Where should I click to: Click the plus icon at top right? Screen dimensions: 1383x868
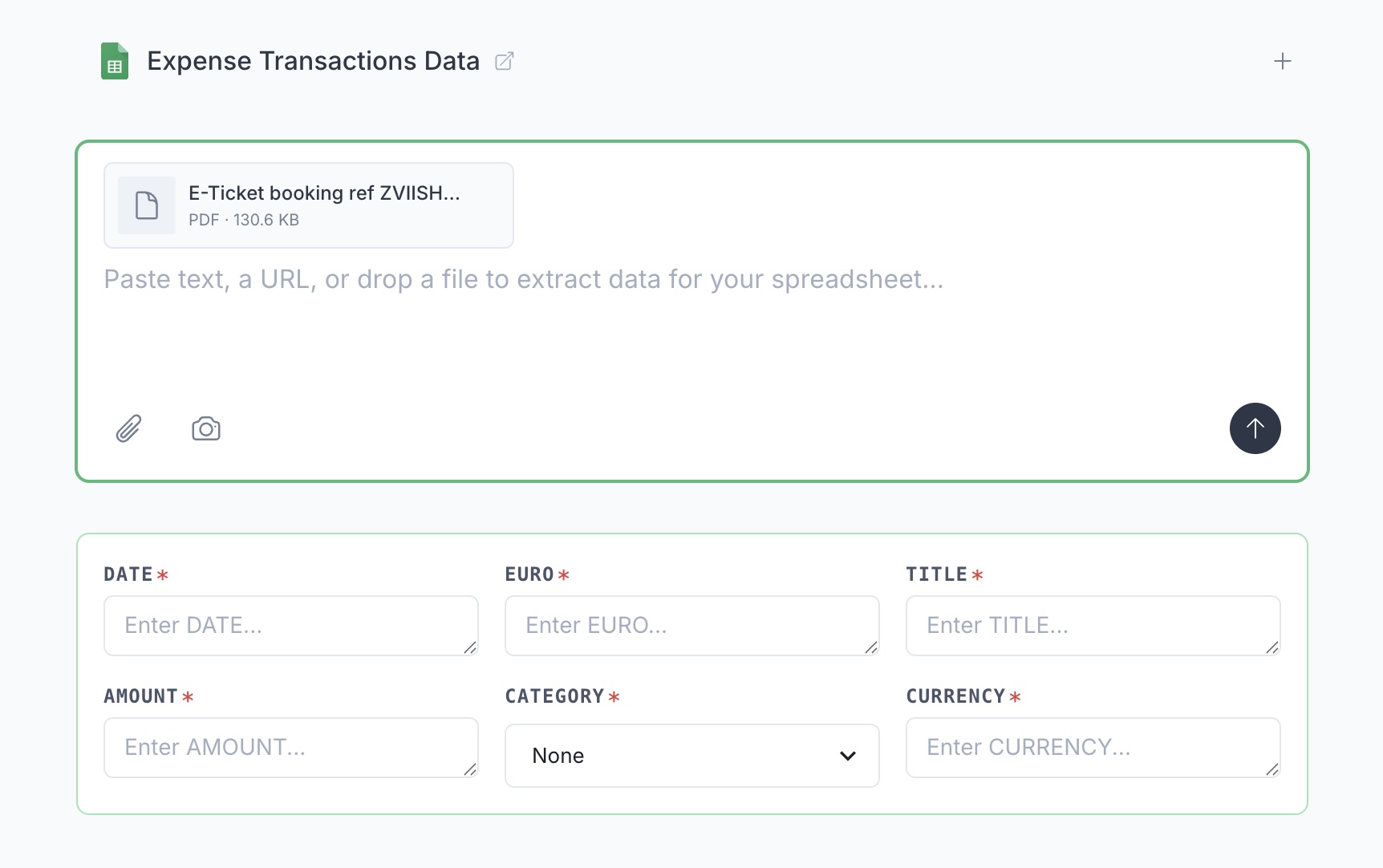(x=1283, y=60)
